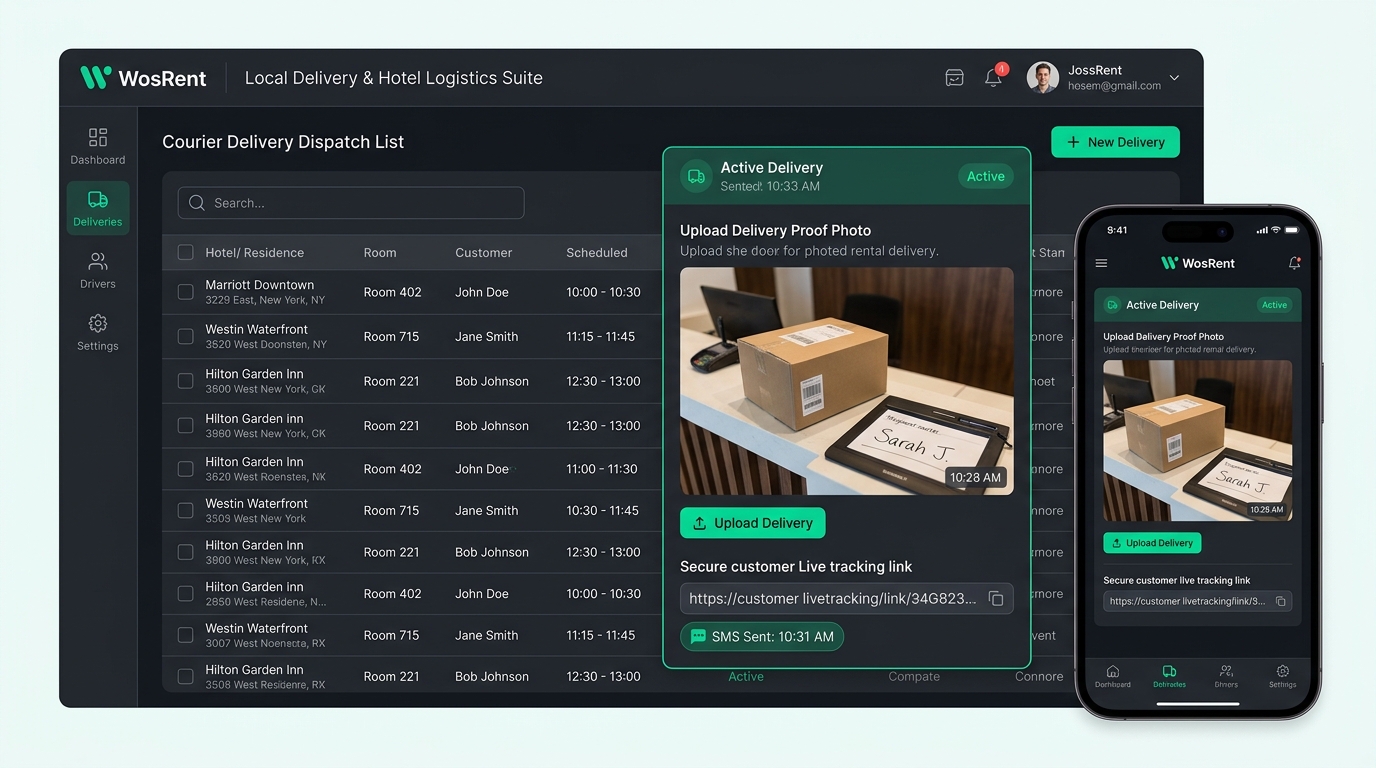Click the chat bubble icon in SMS Sent chip
Screen dimensions: 1376x768
(x=698, y=637)
